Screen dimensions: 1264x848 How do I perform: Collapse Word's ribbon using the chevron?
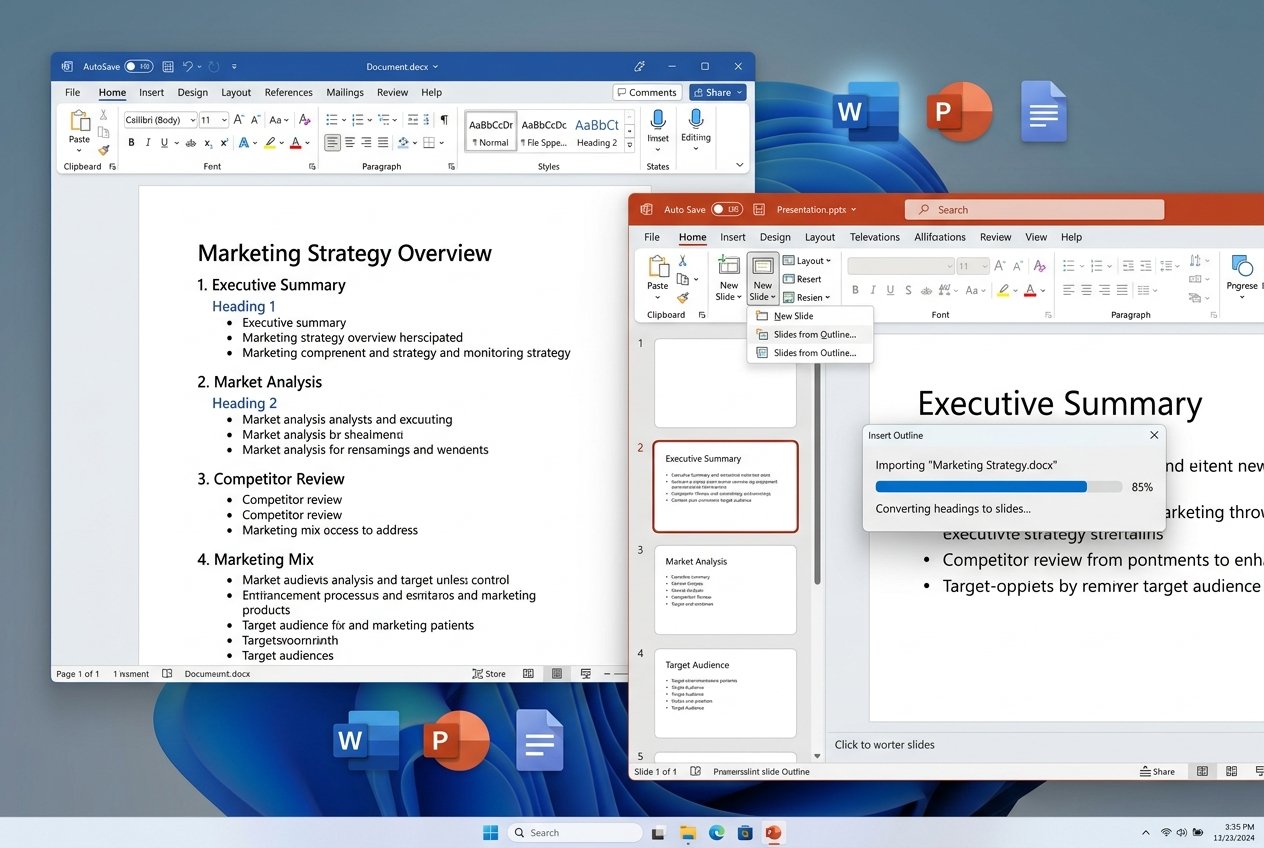740,165
